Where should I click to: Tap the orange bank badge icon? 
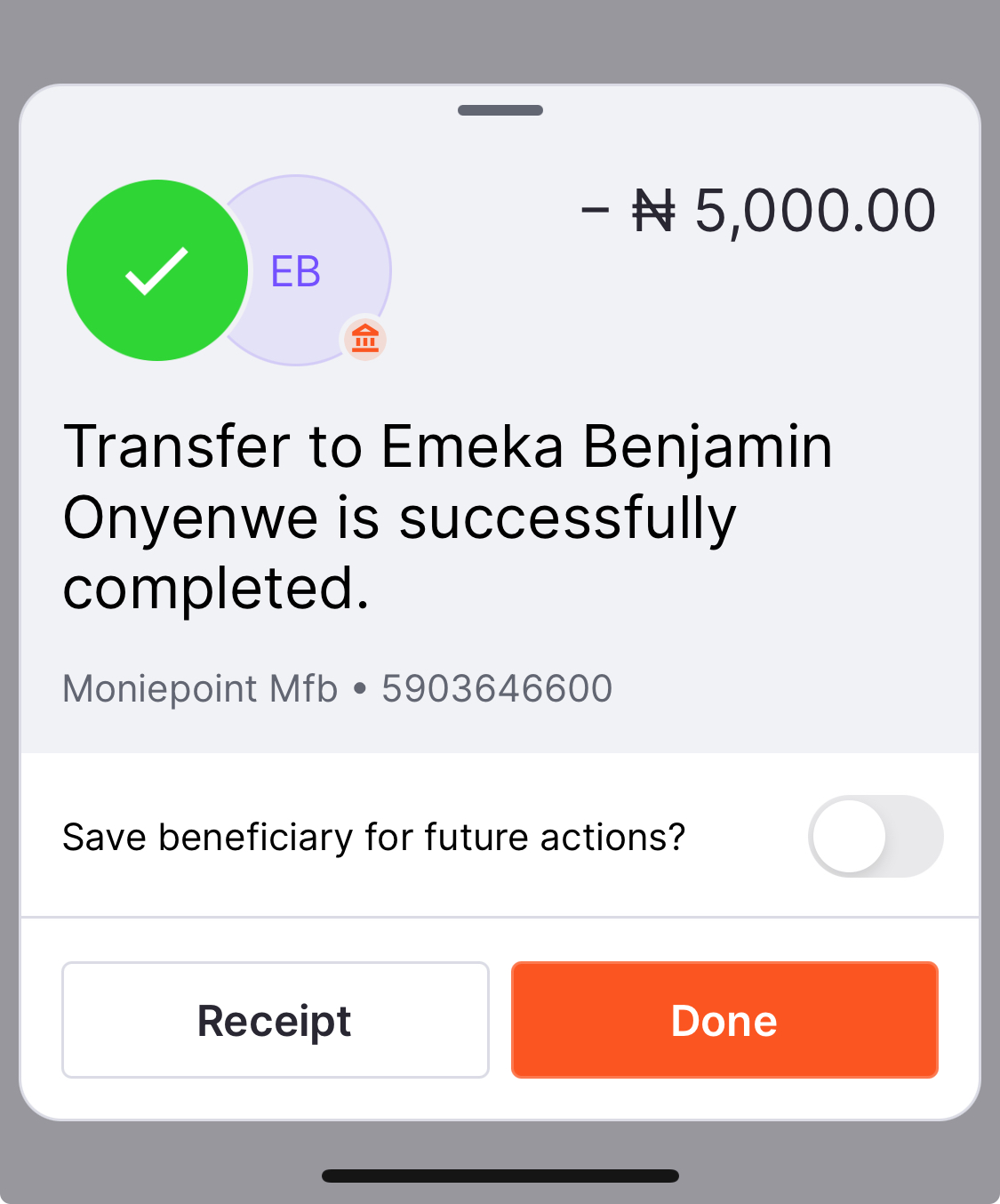365,339
